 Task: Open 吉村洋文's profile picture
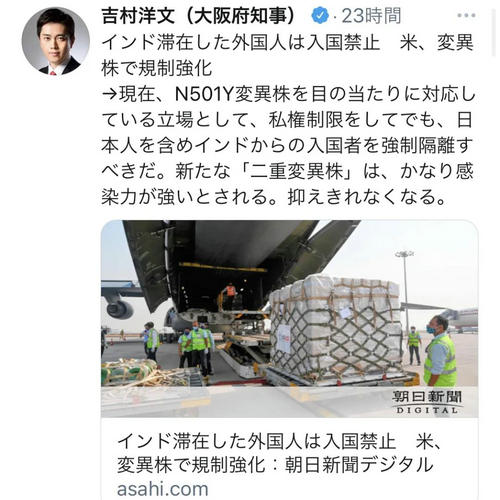[x=56, y=41]
